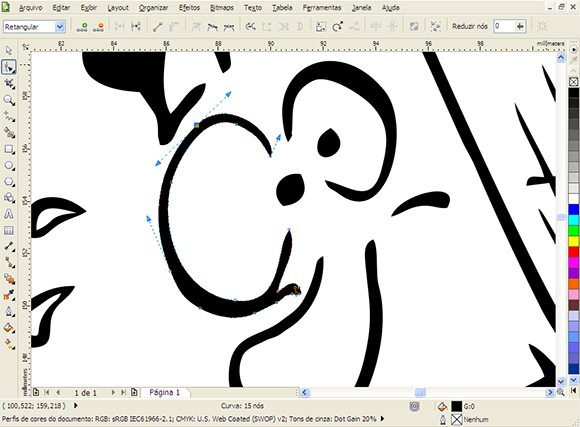Click the Reduzir nós value field
580x427 pixels.
click(x=504, y=26)
